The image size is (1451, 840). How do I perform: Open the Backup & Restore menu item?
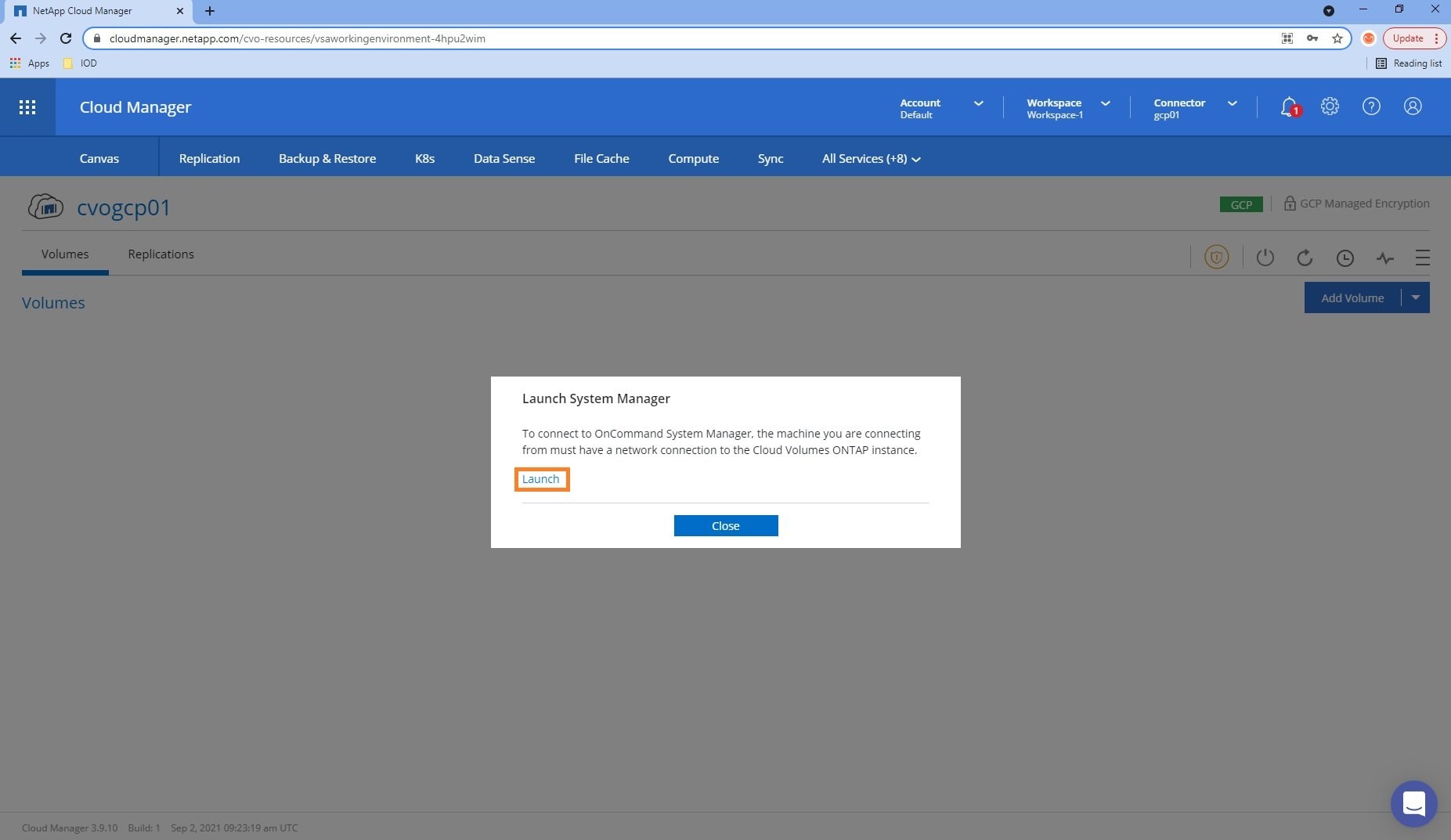[x=327, y=159]
